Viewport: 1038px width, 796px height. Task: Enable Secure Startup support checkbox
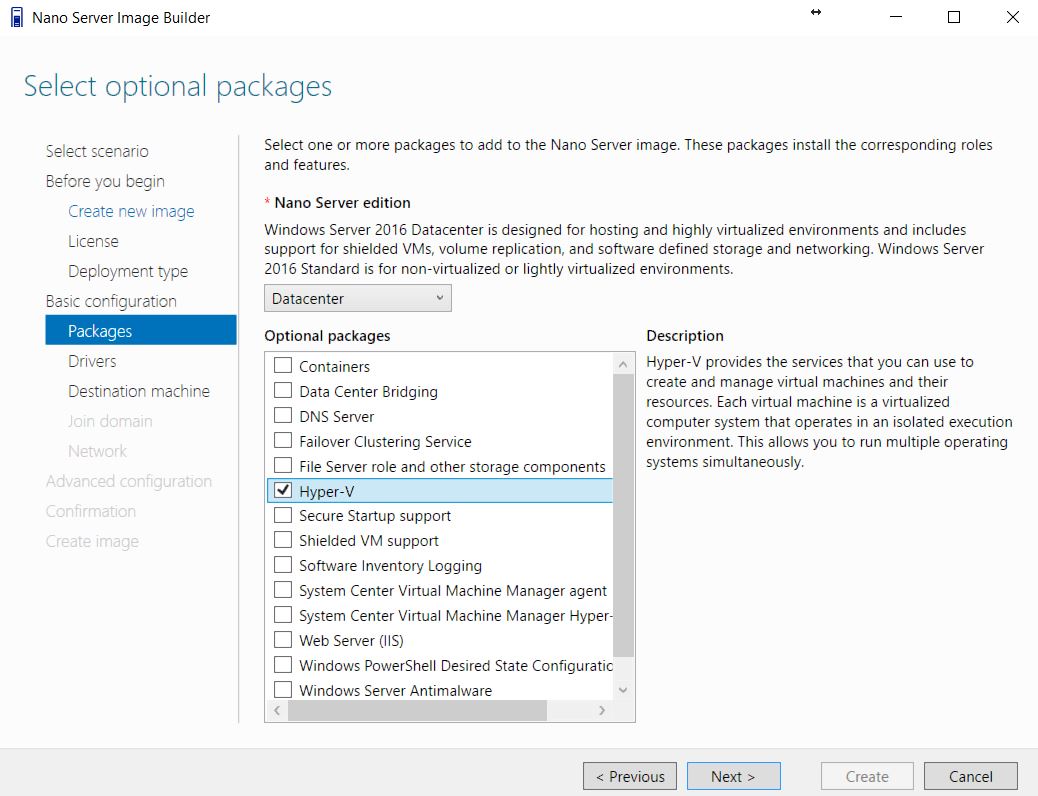click(x=283, y=515)
